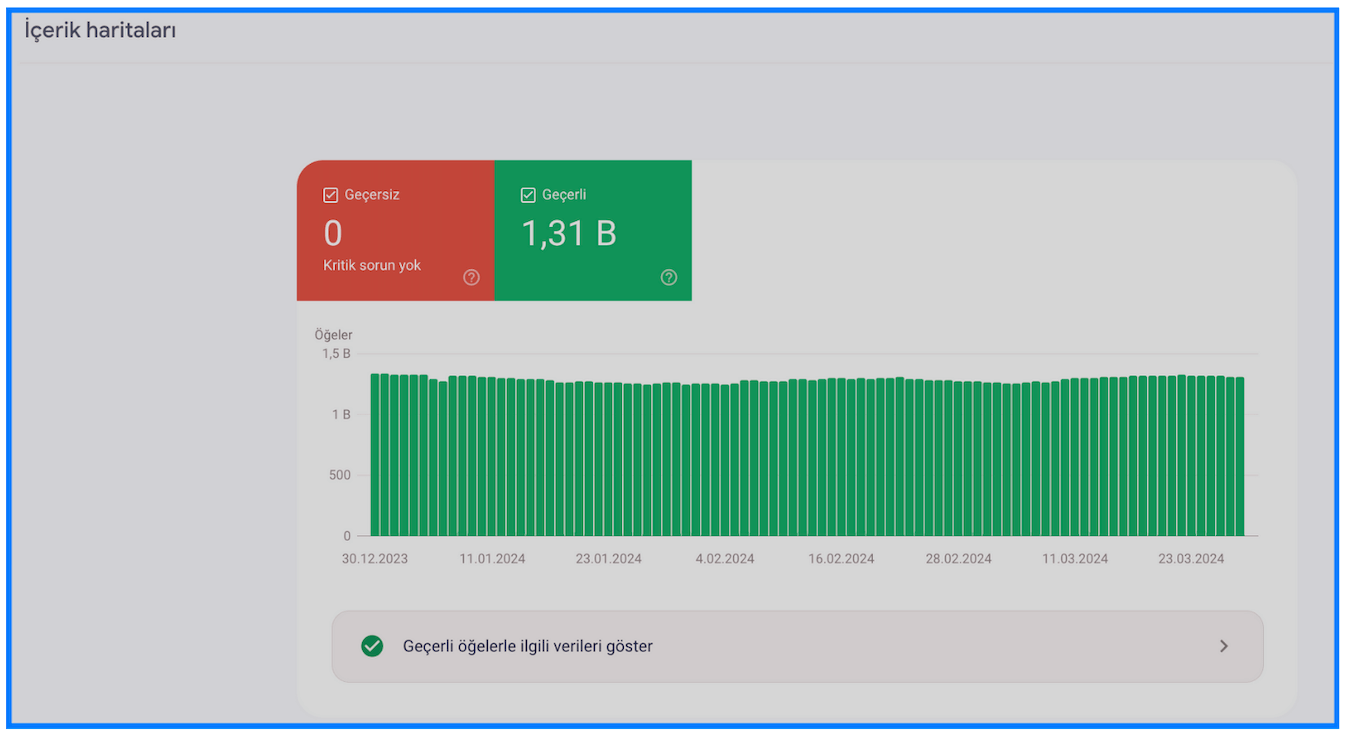Click the 1,5 B y-axis label

pyautogui.click(x=336, y=354)
